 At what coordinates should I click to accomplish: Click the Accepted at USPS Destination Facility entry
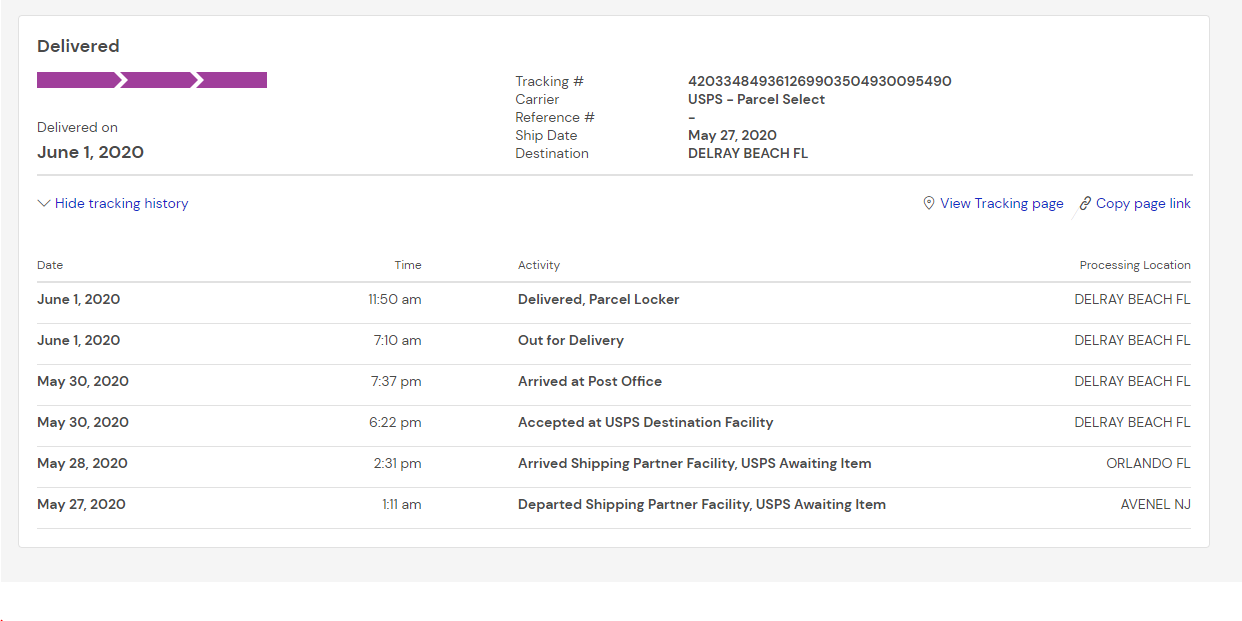[645, 422]
